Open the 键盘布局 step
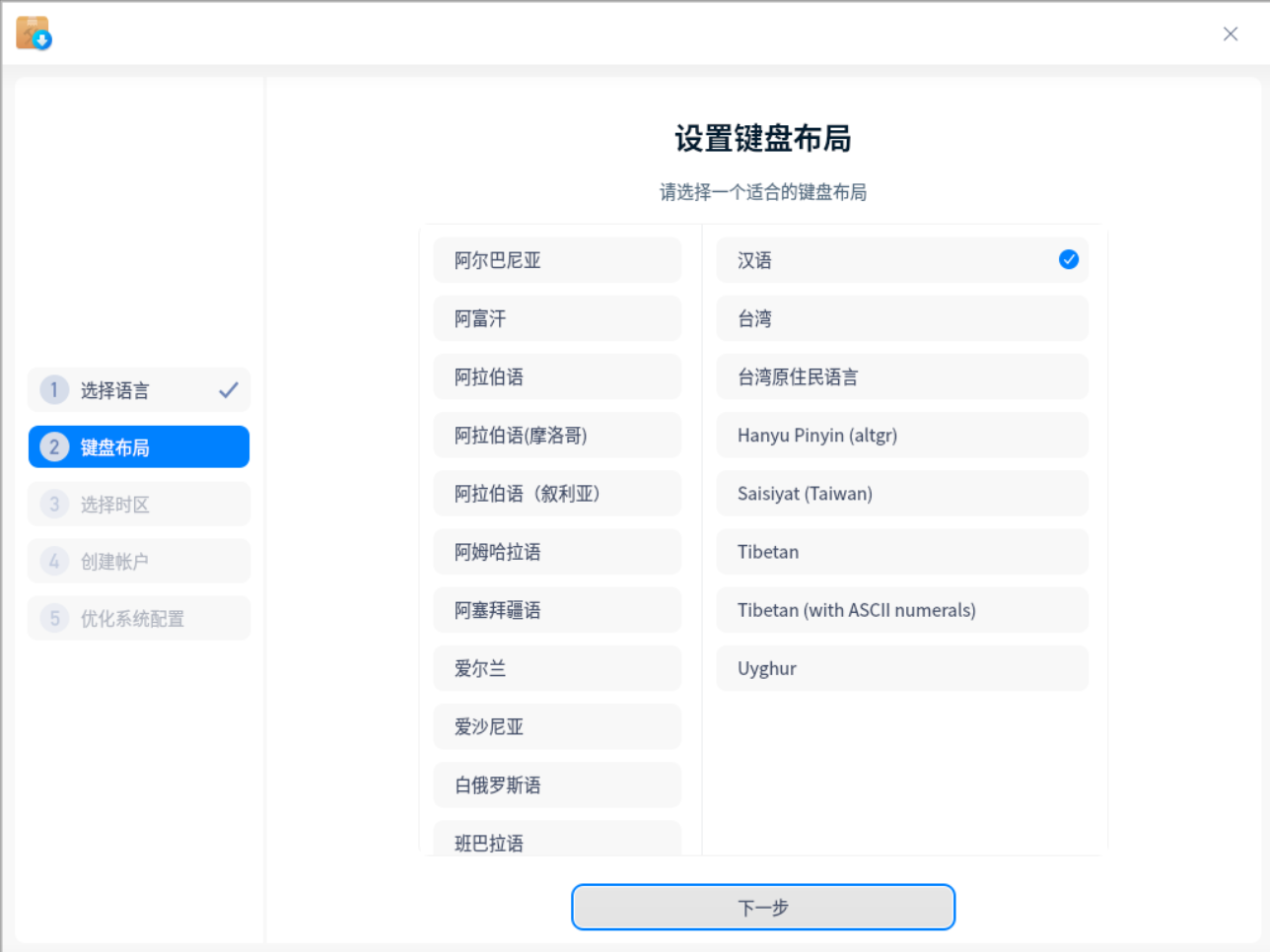This screenshot has height=952, width=1270. (138, 446)
